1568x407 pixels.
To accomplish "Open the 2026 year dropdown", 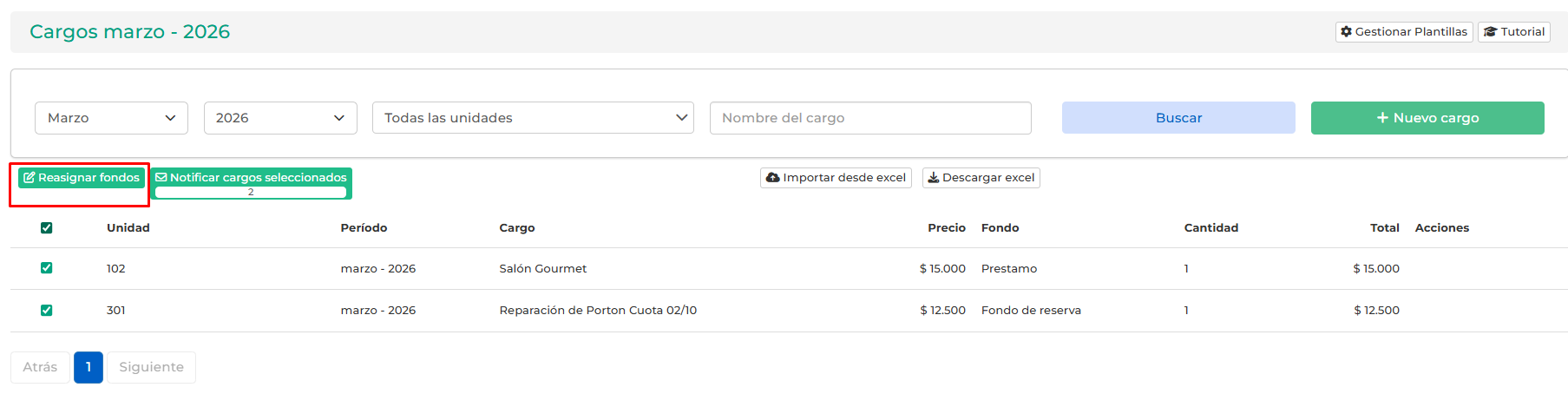I will 280,118.
